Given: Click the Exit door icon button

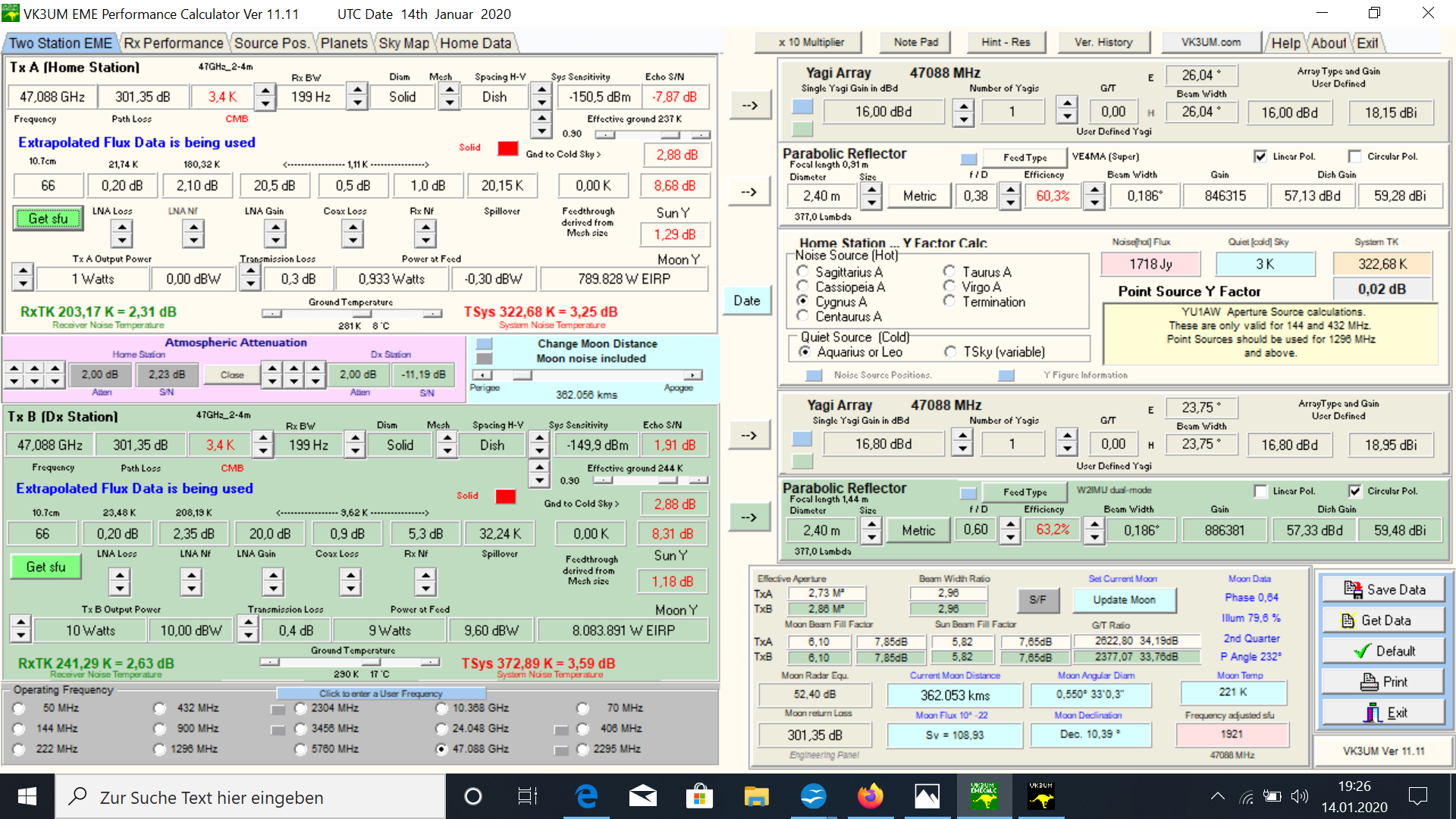Looking at the screenshot, I should pyautogui.click(x=1383, y=713).
